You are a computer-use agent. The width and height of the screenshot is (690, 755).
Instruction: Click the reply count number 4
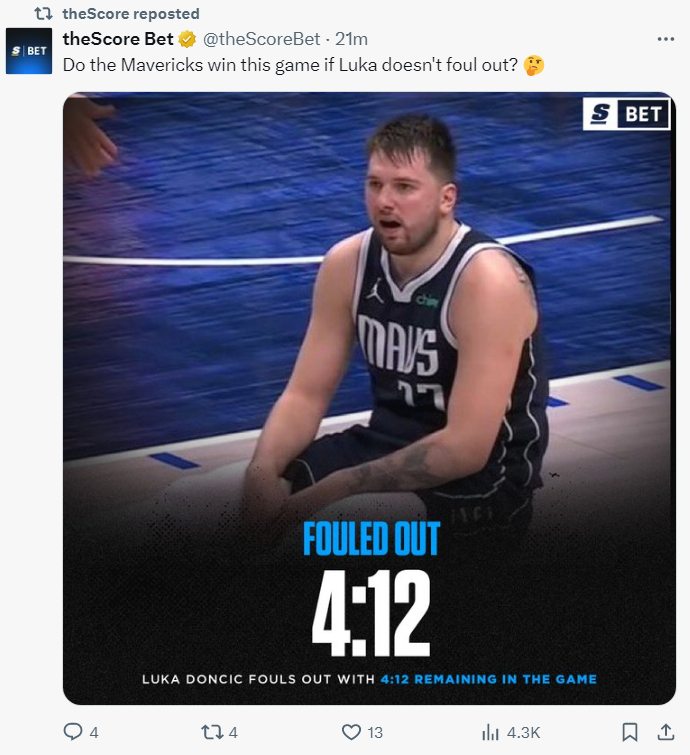coord(94,733)
